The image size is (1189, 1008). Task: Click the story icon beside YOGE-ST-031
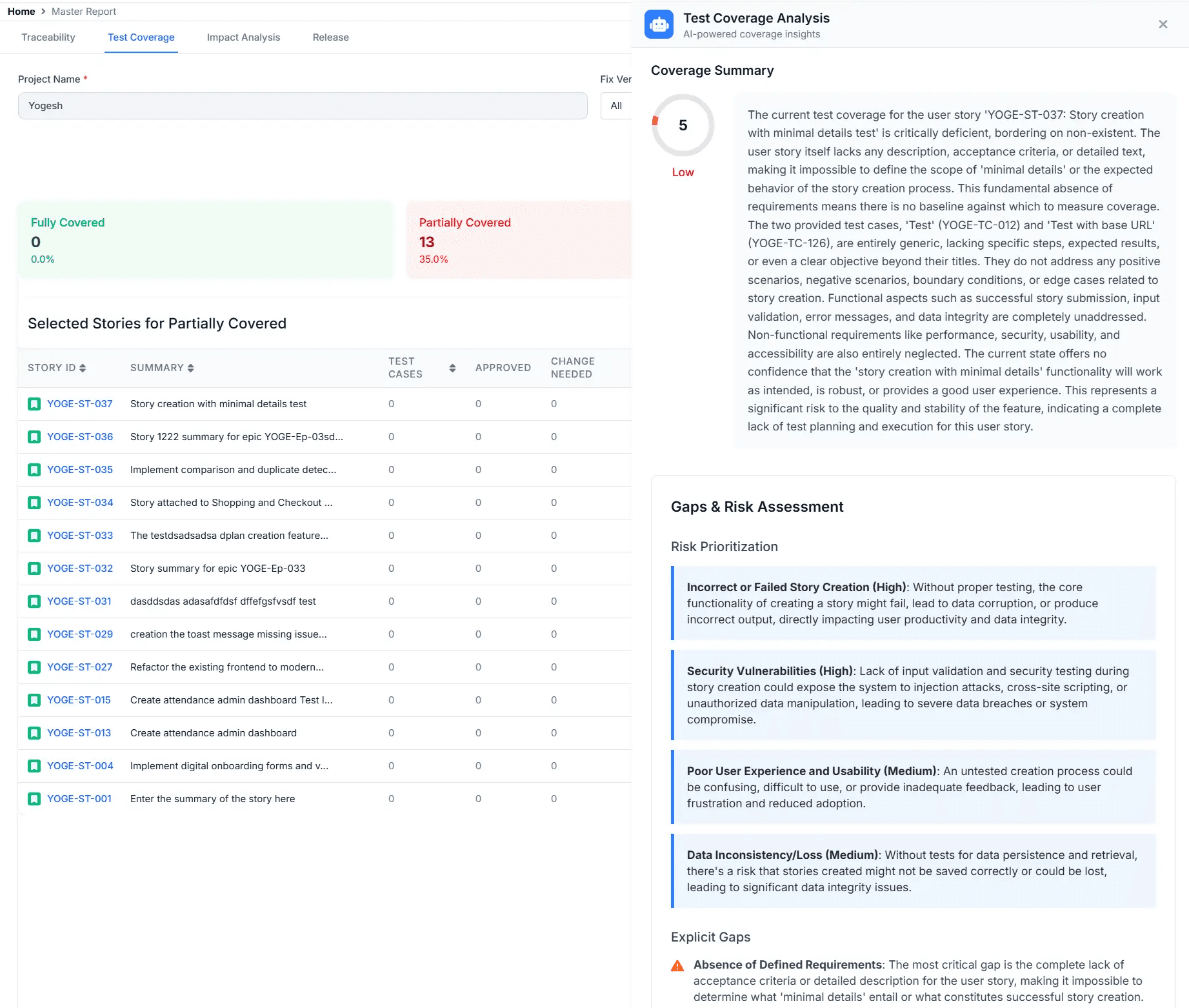[x=34, y=601]
